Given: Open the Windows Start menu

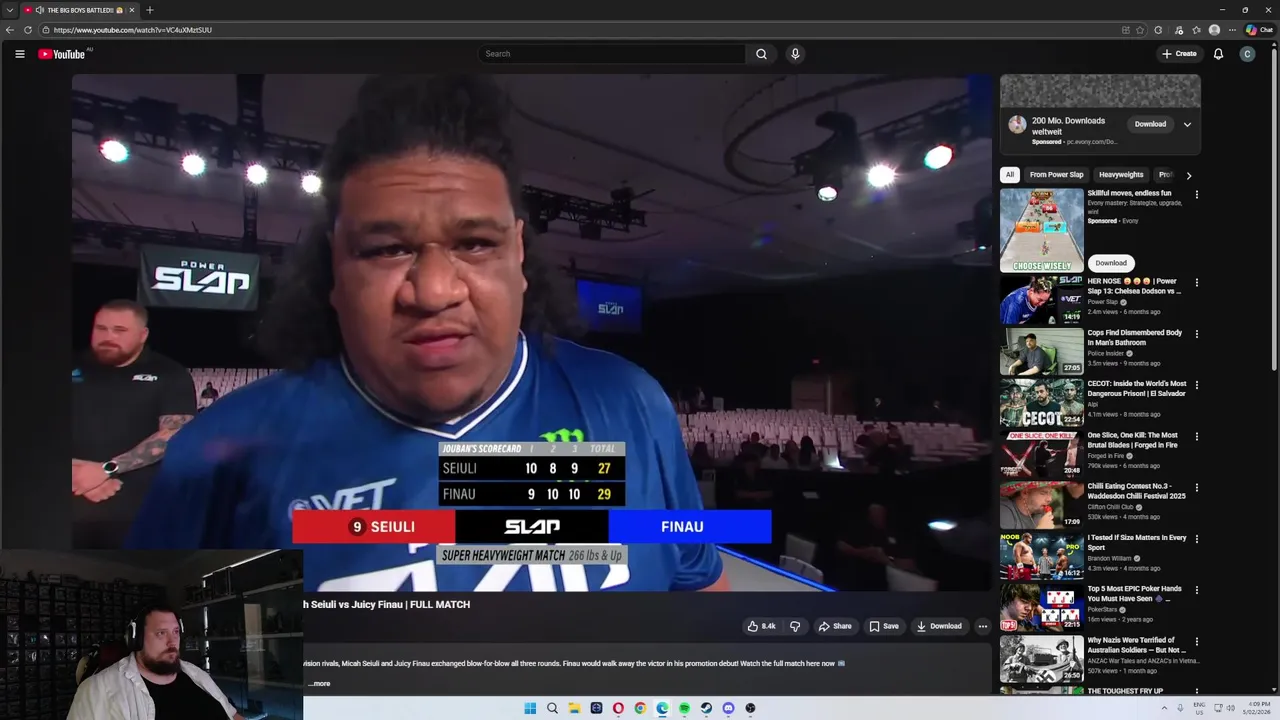Looking at the screenshot, I should tap(530, 708).
